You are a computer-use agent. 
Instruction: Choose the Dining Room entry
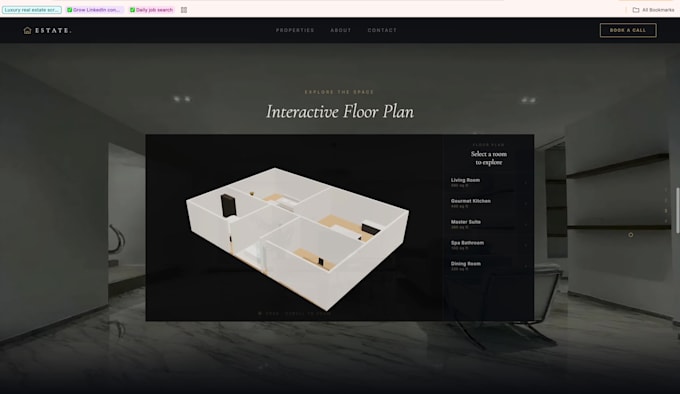pyautogui.click(x=489, y=266)
